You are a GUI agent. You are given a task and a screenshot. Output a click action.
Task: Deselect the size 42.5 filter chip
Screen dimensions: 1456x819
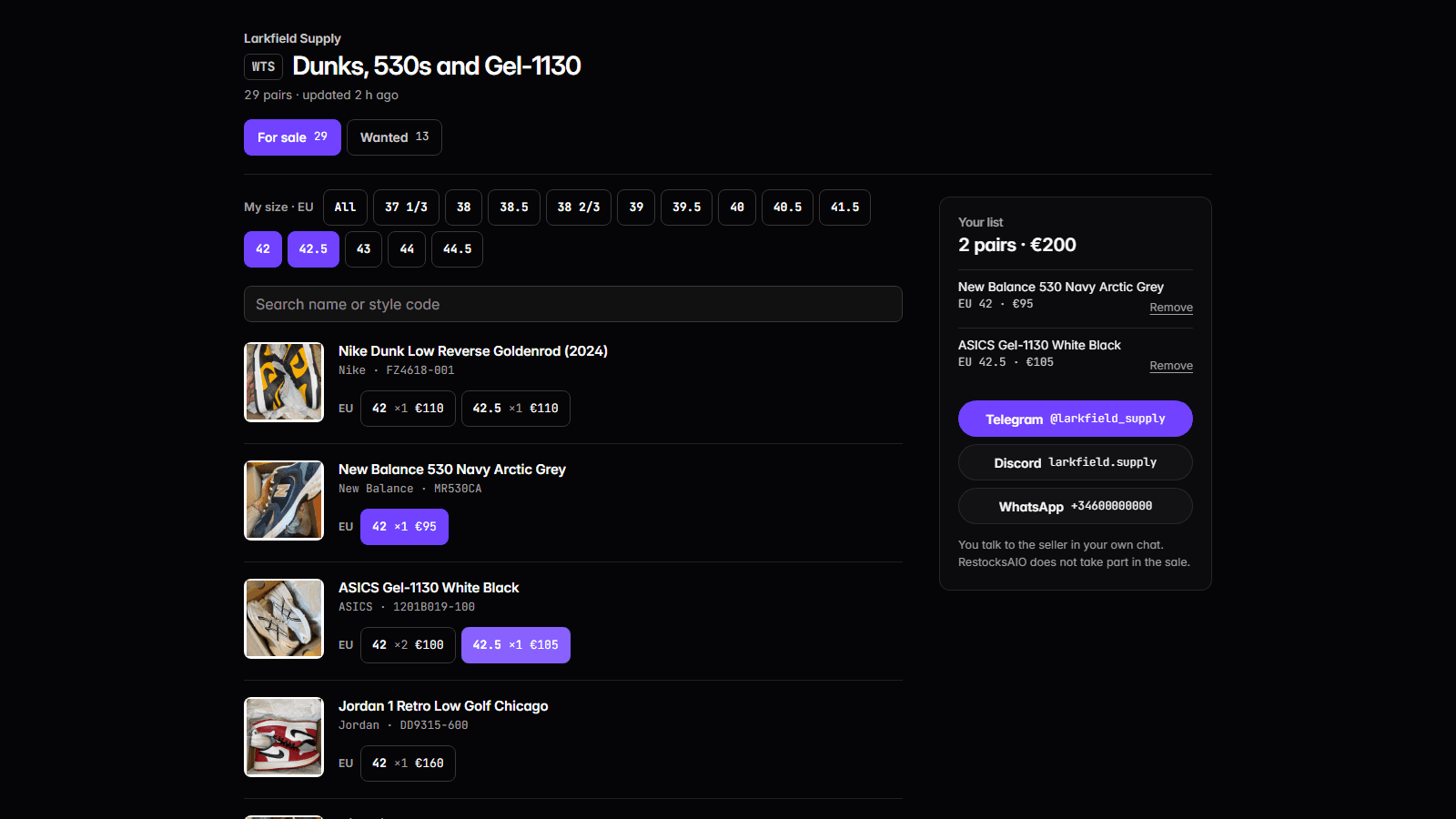tap(313, 249)
